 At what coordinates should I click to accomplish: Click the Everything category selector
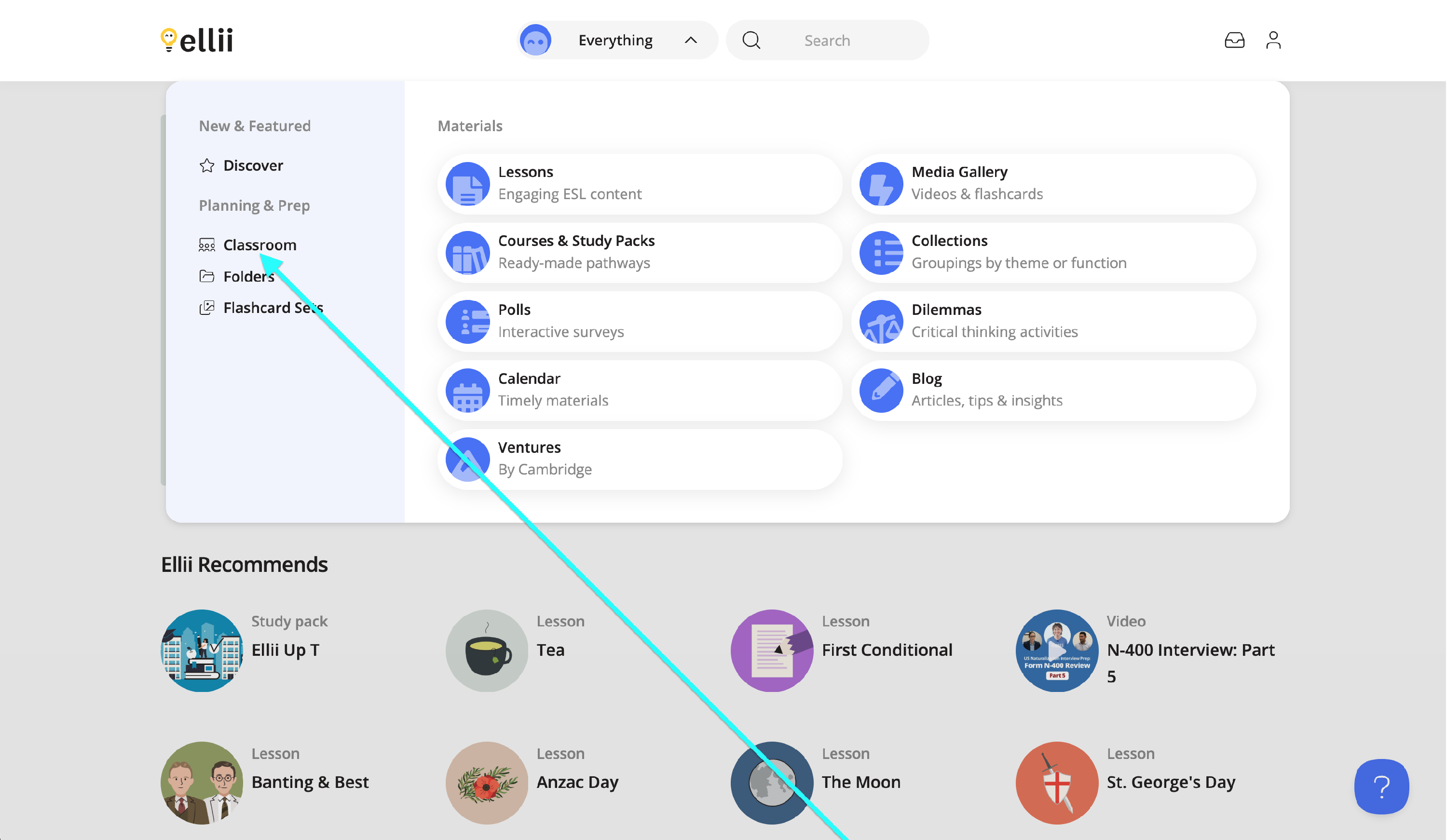coord(615,40)
